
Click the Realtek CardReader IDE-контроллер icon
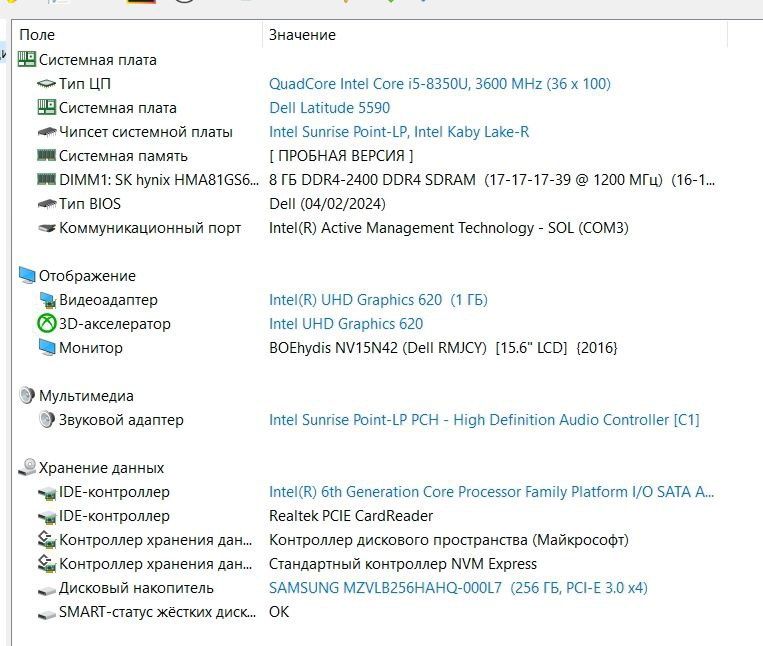click(x=47, y=516)
